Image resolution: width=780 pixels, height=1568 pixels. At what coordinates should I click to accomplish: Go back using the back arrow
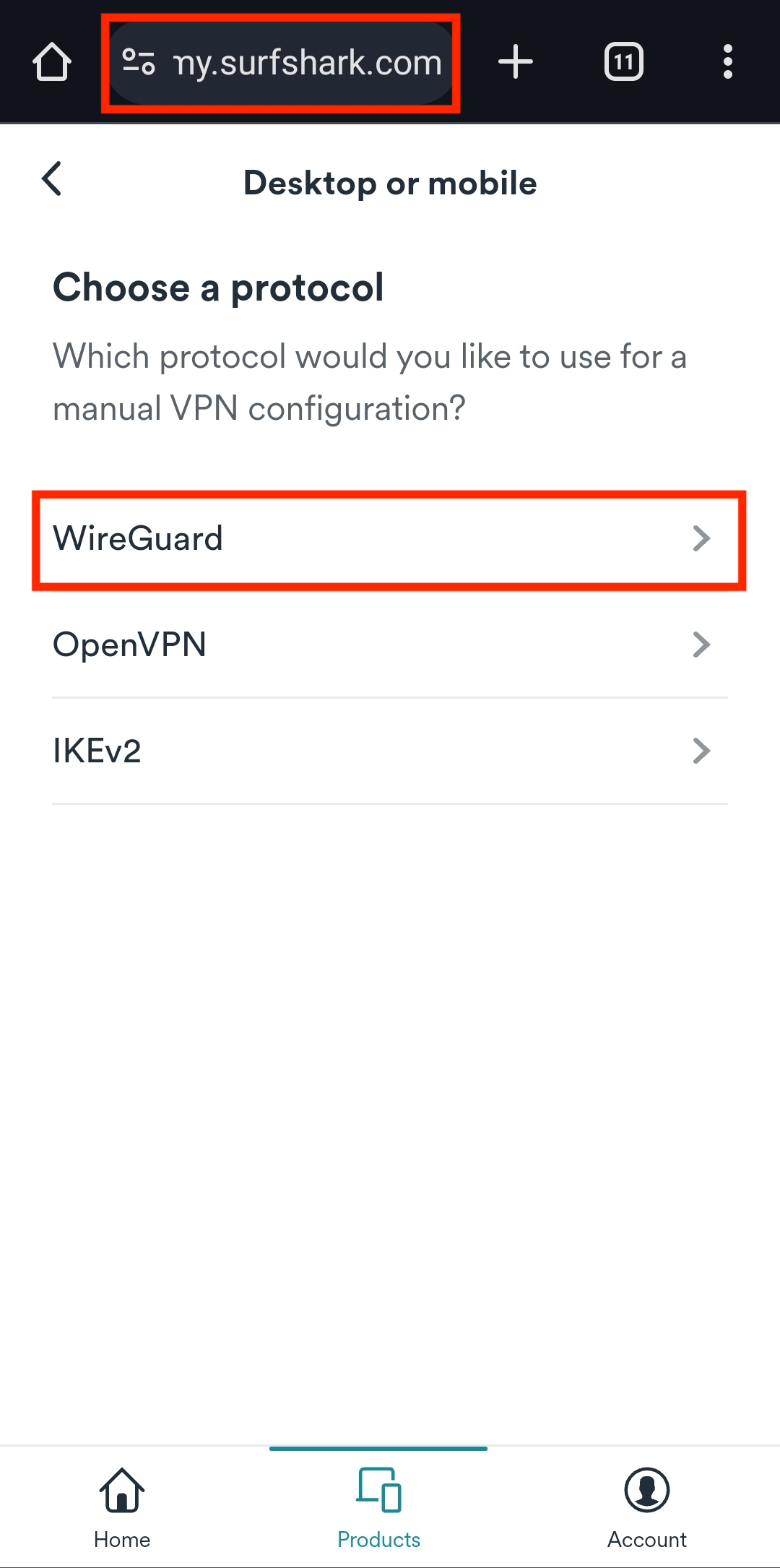(x=52, y=178)
